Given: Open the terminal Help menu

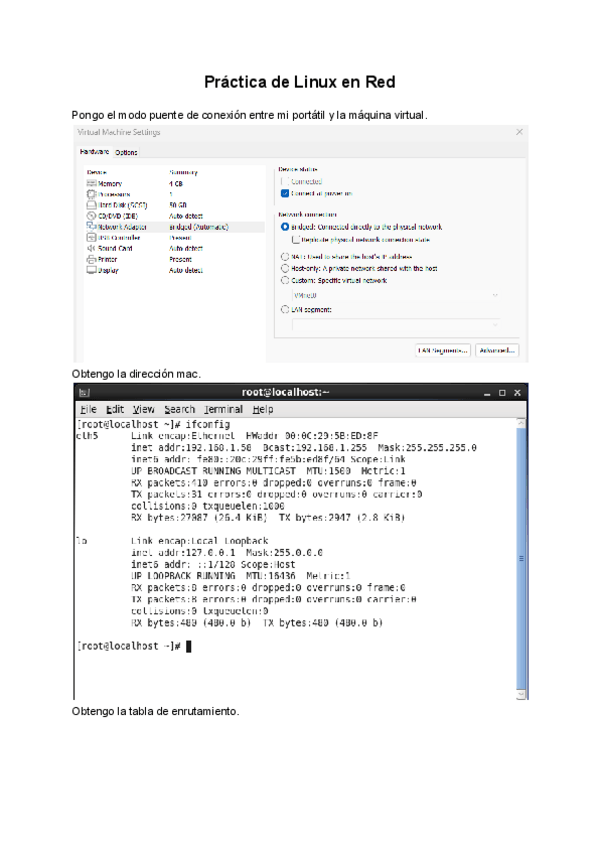Looking at the screenshot, I should tap(263, 409).
